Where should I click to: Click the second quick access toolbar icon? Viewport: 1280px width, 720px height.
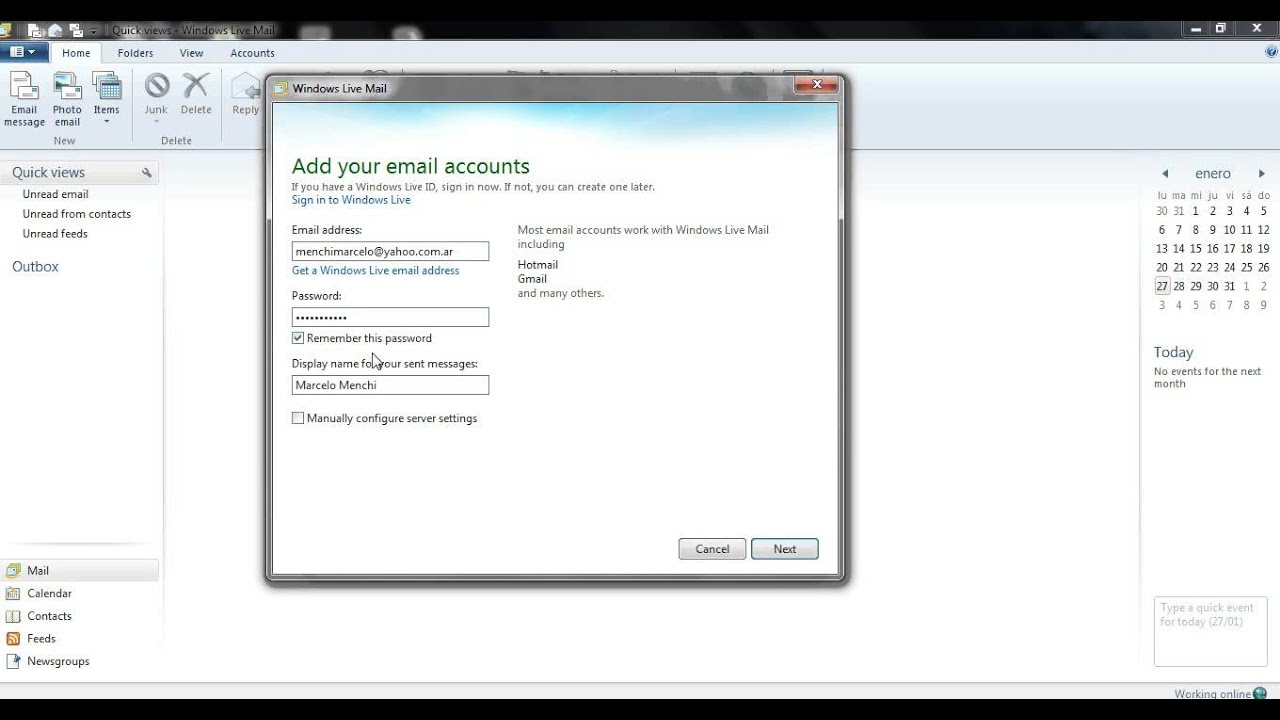(56, 31)
